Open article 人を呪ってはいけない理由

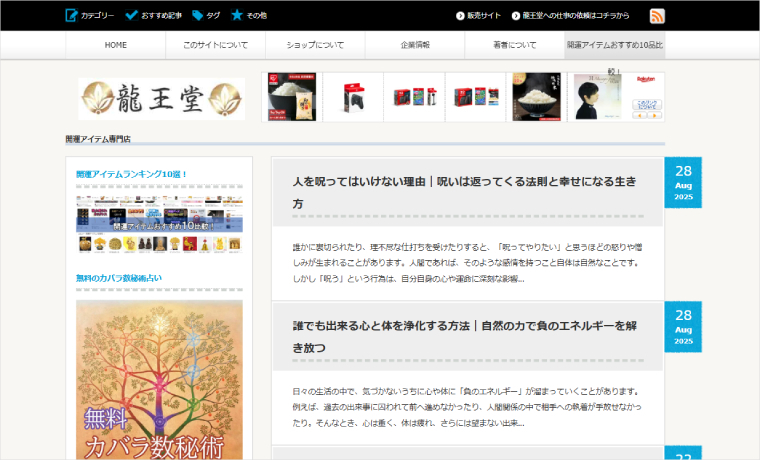pos(464,192)
